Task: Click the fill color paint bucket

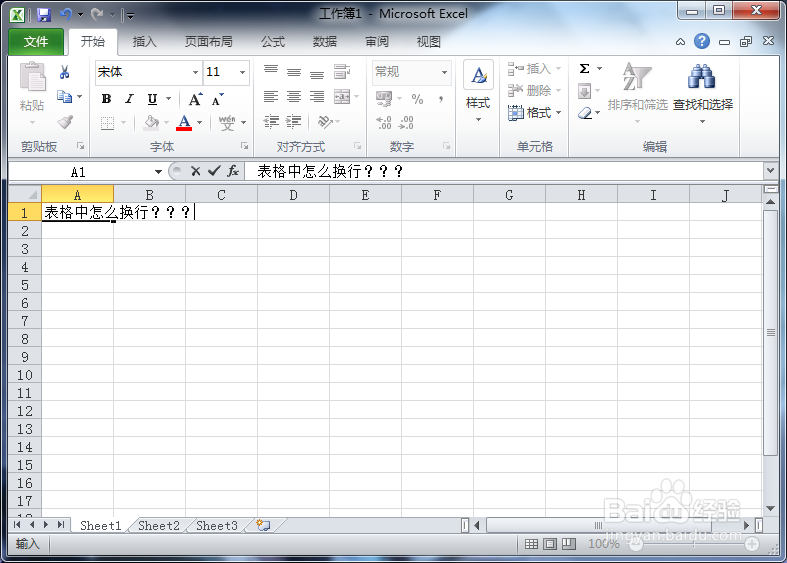Action: 152,122
